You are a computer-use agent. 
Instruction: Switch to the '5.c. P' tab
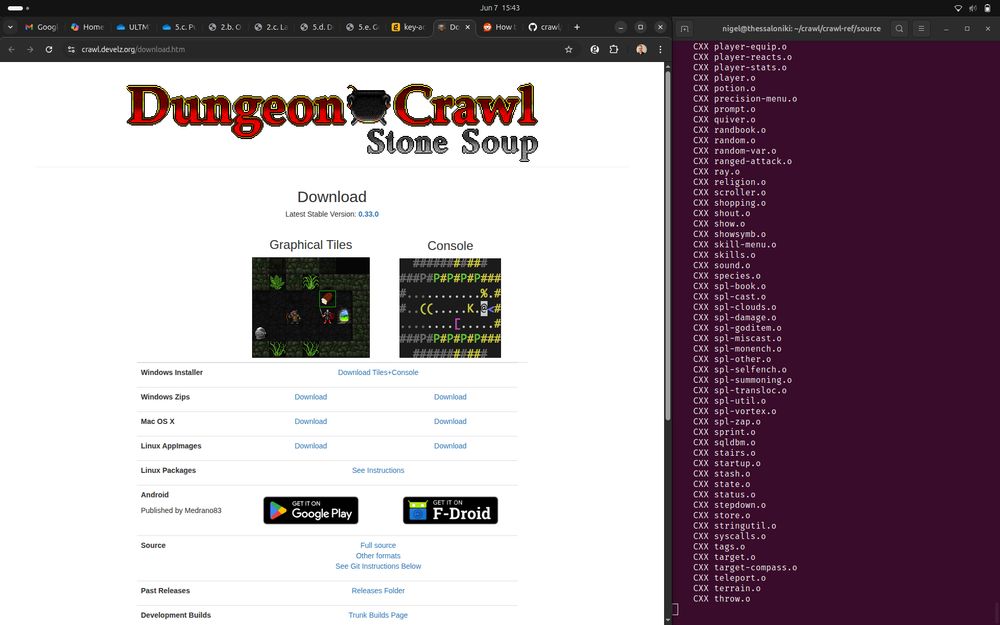(179, 27)
